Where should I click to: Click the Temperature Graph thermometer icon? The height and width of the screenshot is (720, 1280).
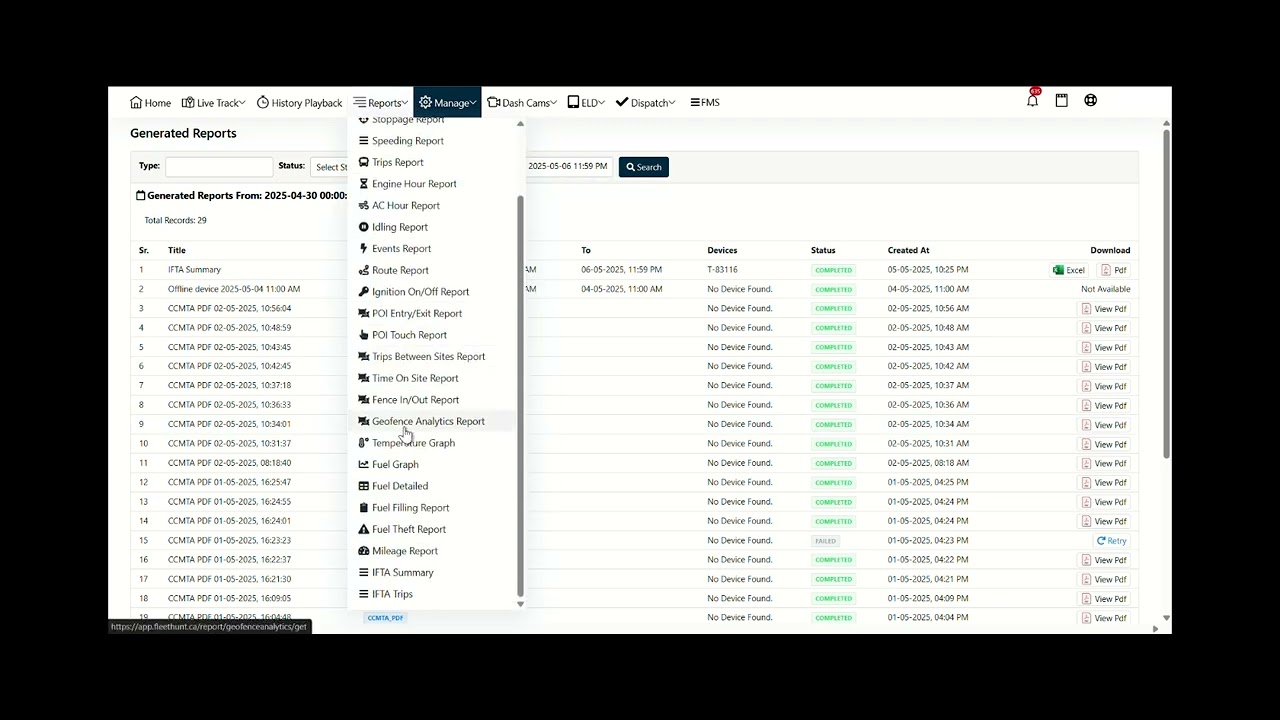pyautogui.click(x=364, y=443)
